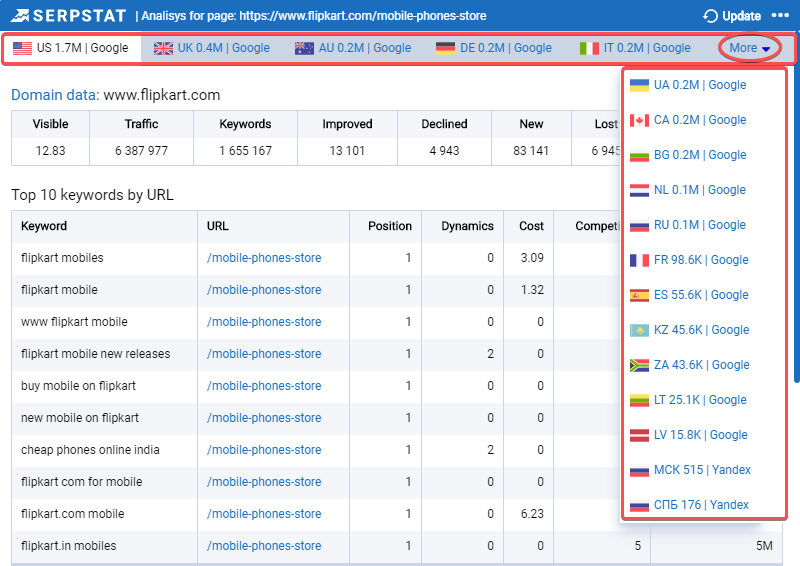Click the Latvia flag icon

639,435
